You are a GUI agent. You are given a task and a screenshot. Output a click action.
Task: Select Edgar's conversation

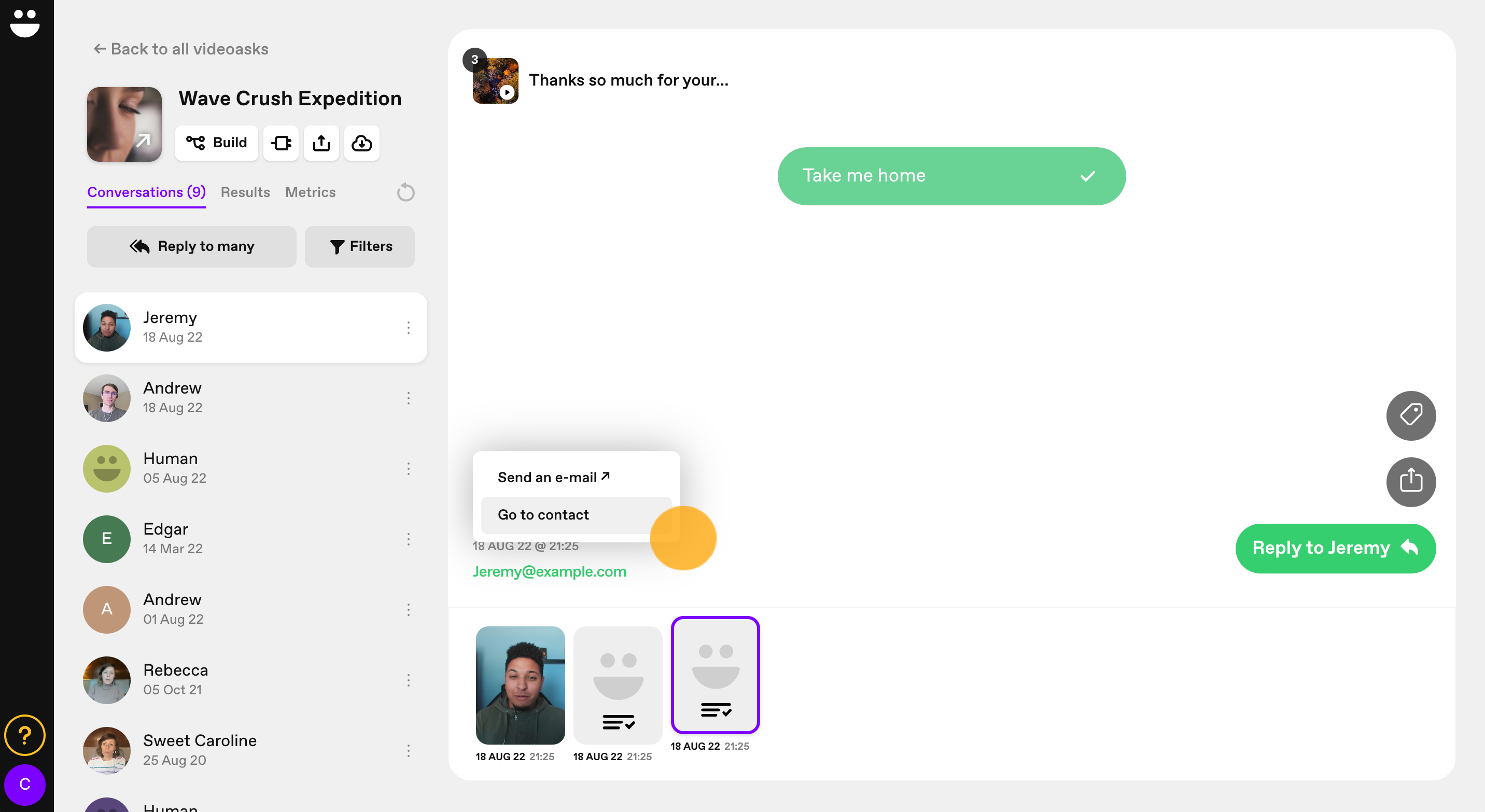coord(251,539)
